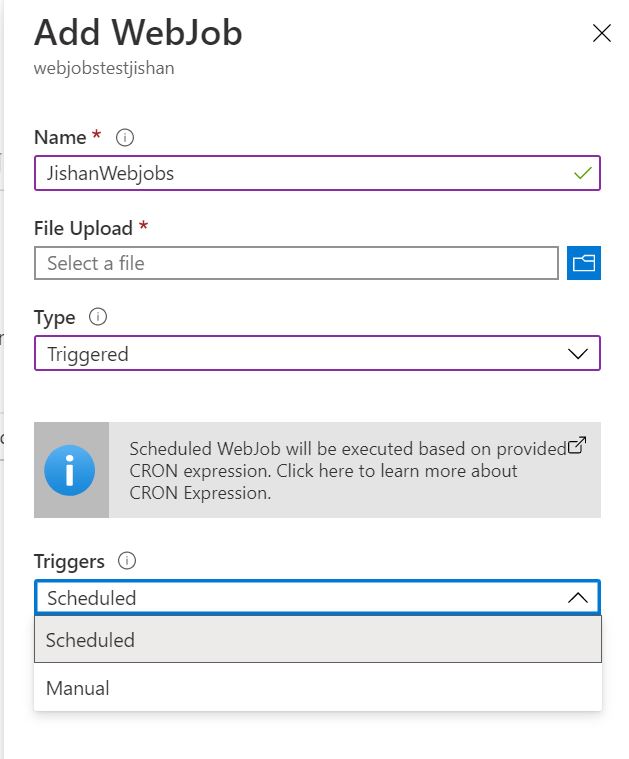
Task: Open the CRON expression learn more message
Action: tap(348, 471)
